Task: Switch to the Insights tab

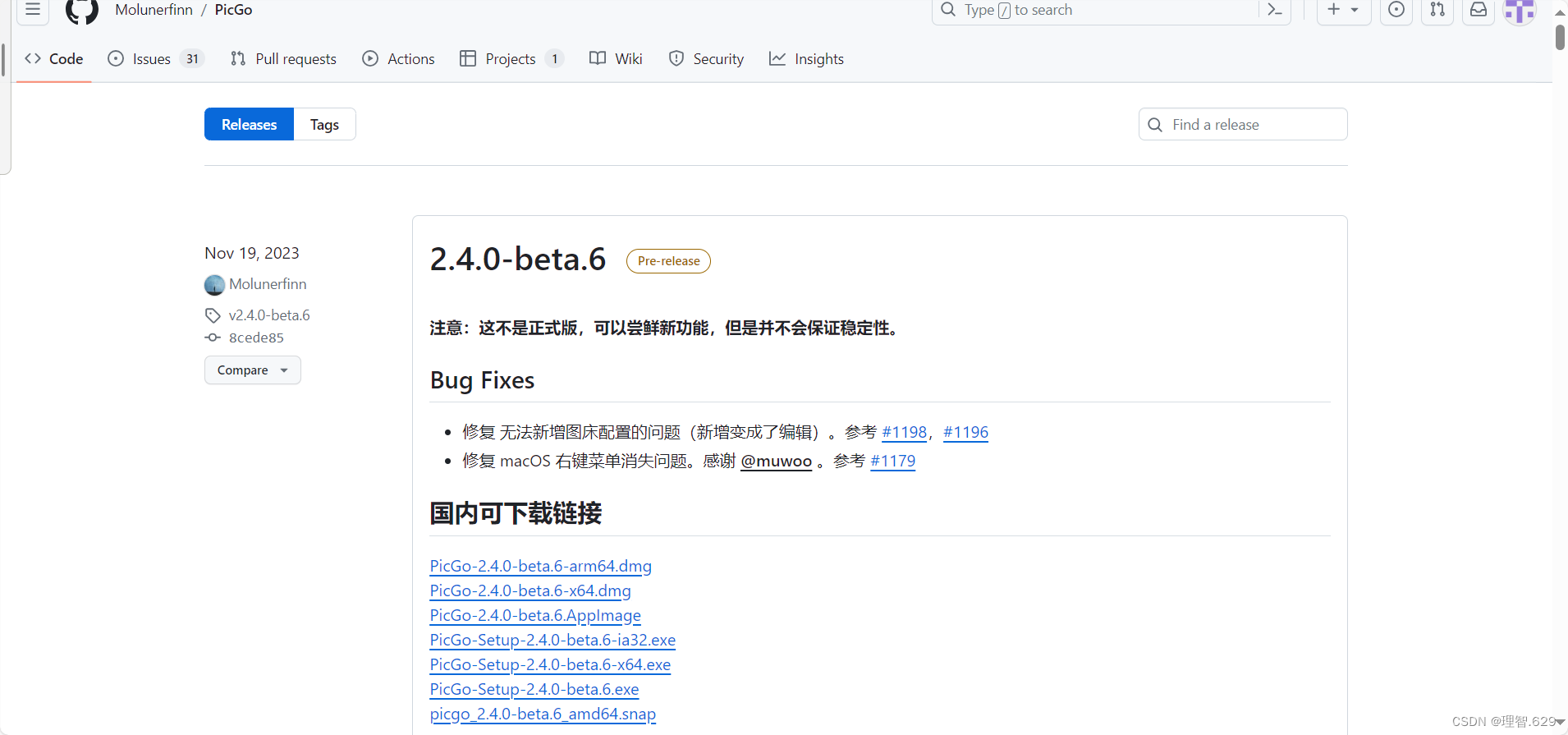Action: coord(807,58)
